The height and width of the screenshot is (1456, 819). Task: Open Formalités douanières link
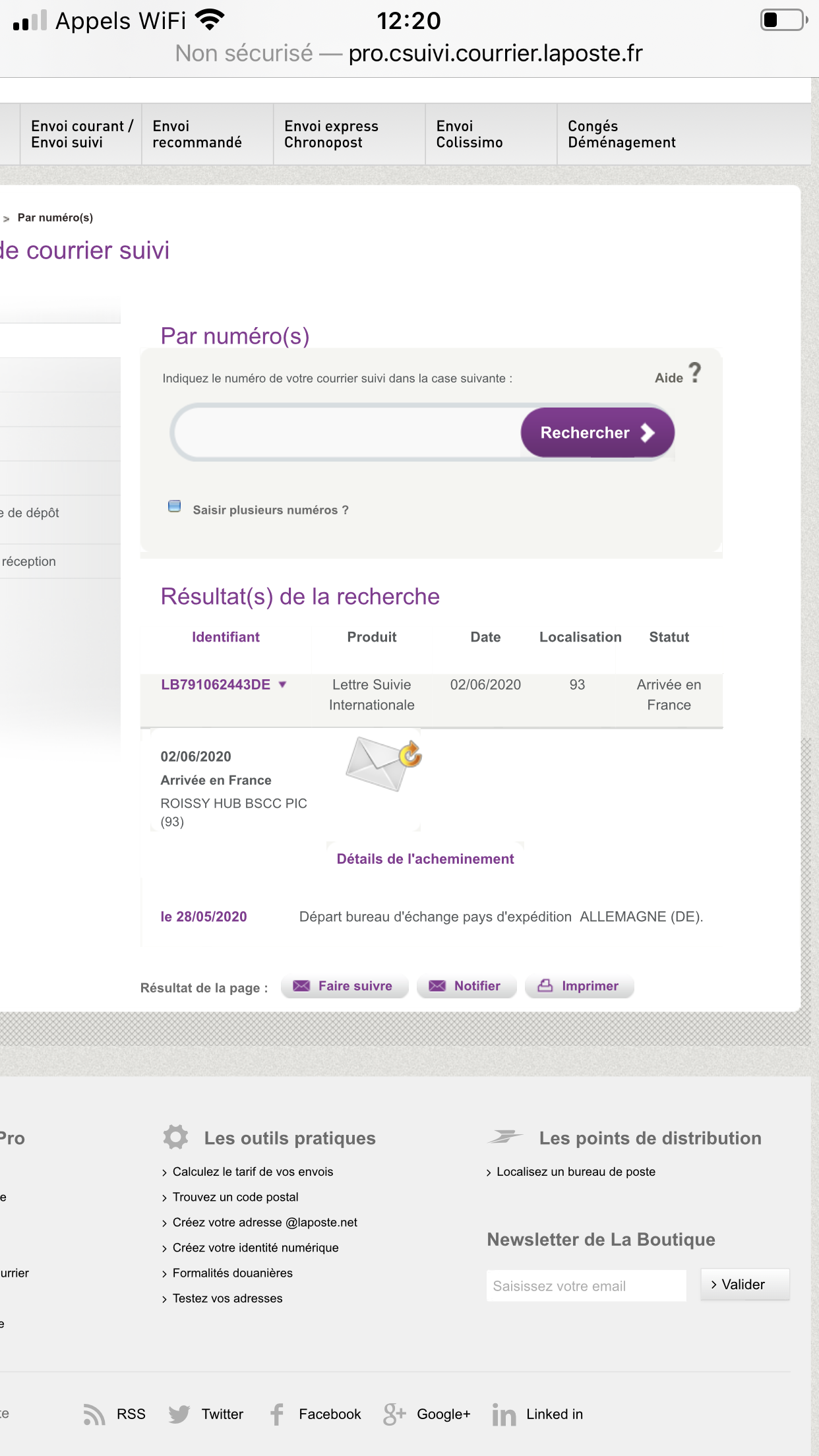(x=233, y=1273)
